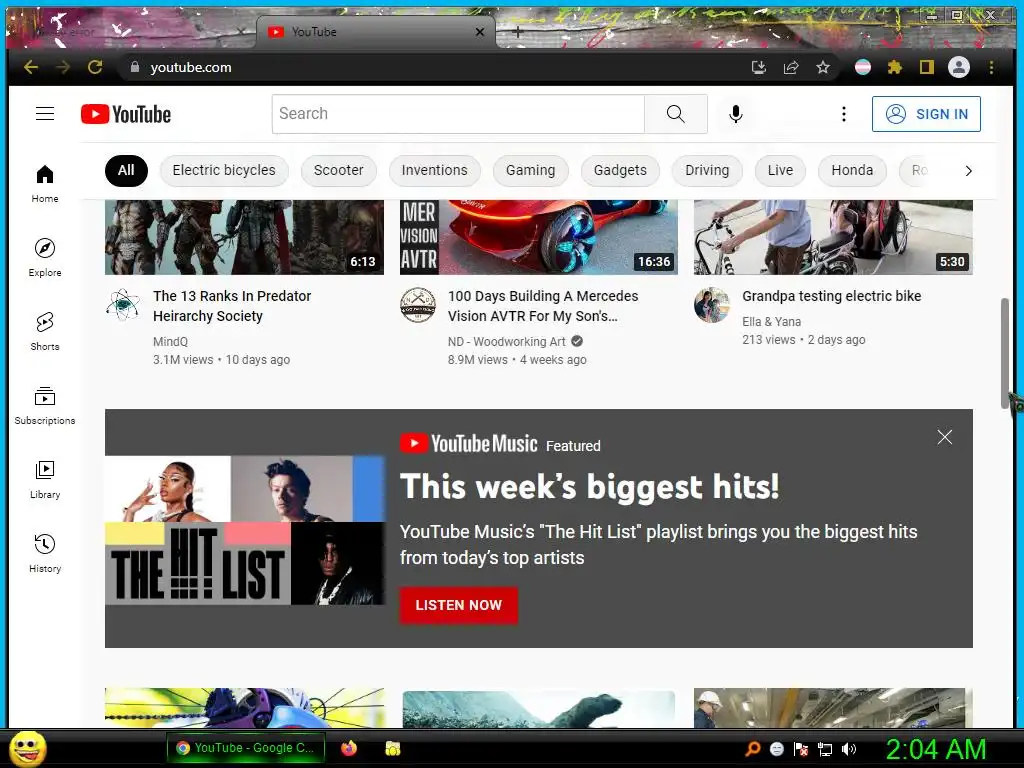This screenshot has height=768, width=1024.
Task: Open Chrome profile avatar
Action: pyautogui.click(x=959, y=67)
